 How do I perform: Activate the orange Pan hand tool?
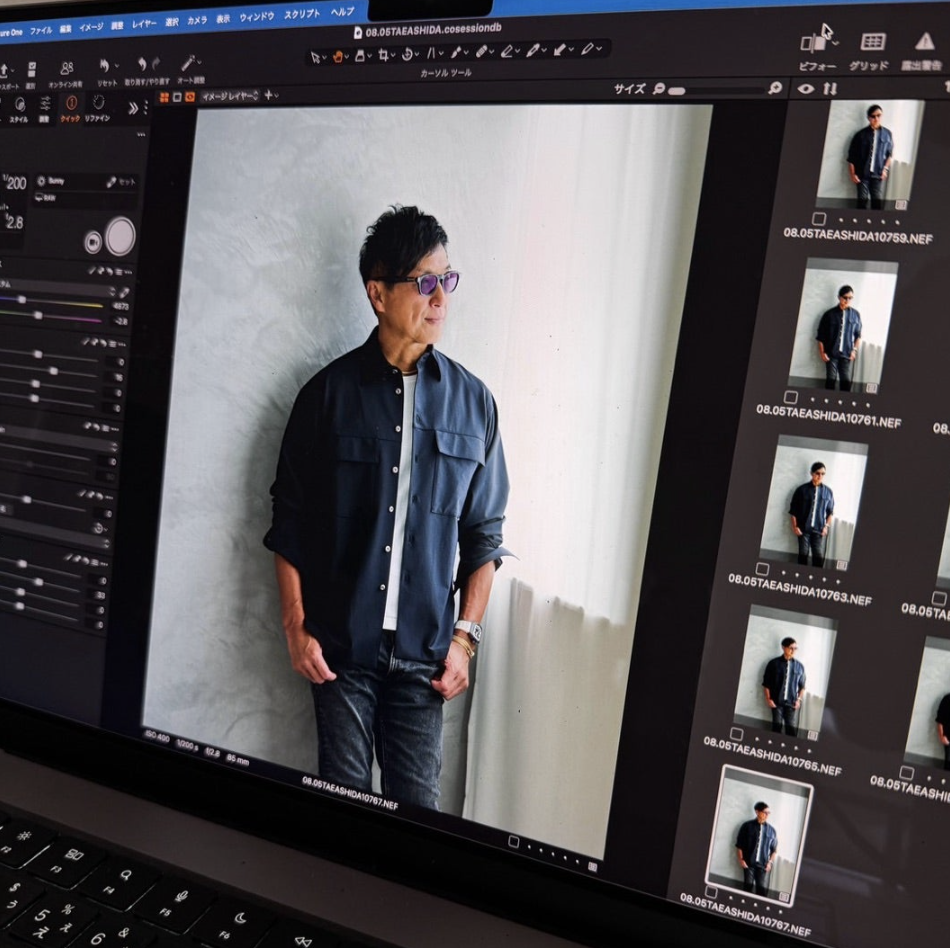tap(338, 57)
